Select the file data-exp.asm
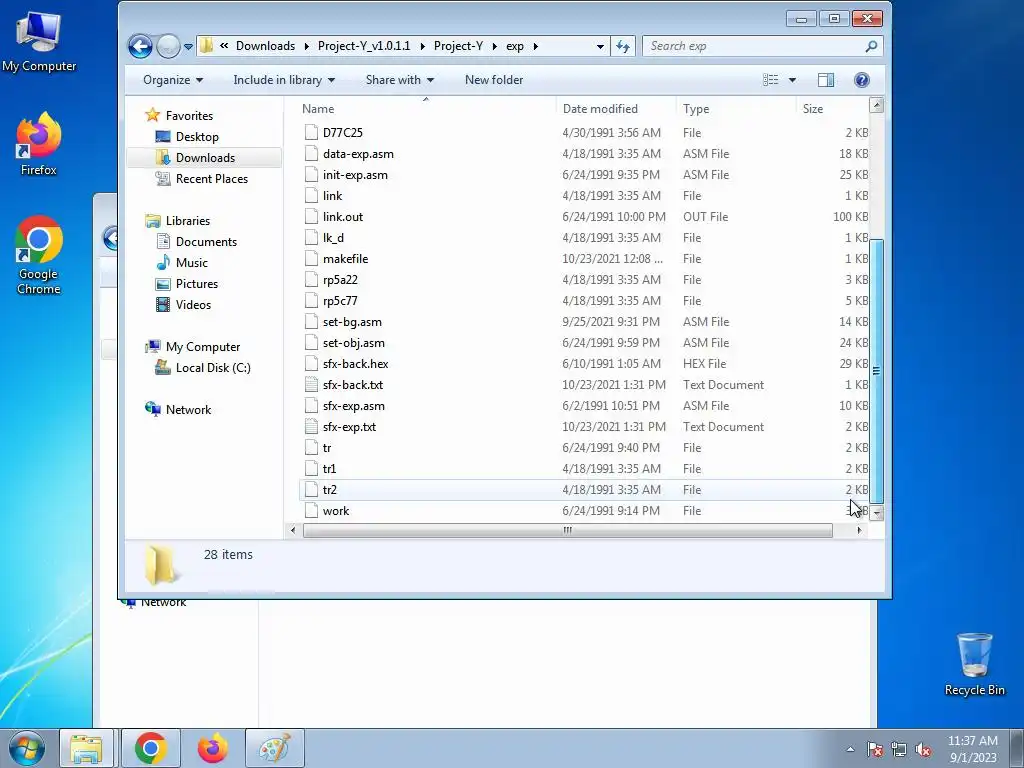This screenshot has width=1024, height=768. (x=358, y=153)
